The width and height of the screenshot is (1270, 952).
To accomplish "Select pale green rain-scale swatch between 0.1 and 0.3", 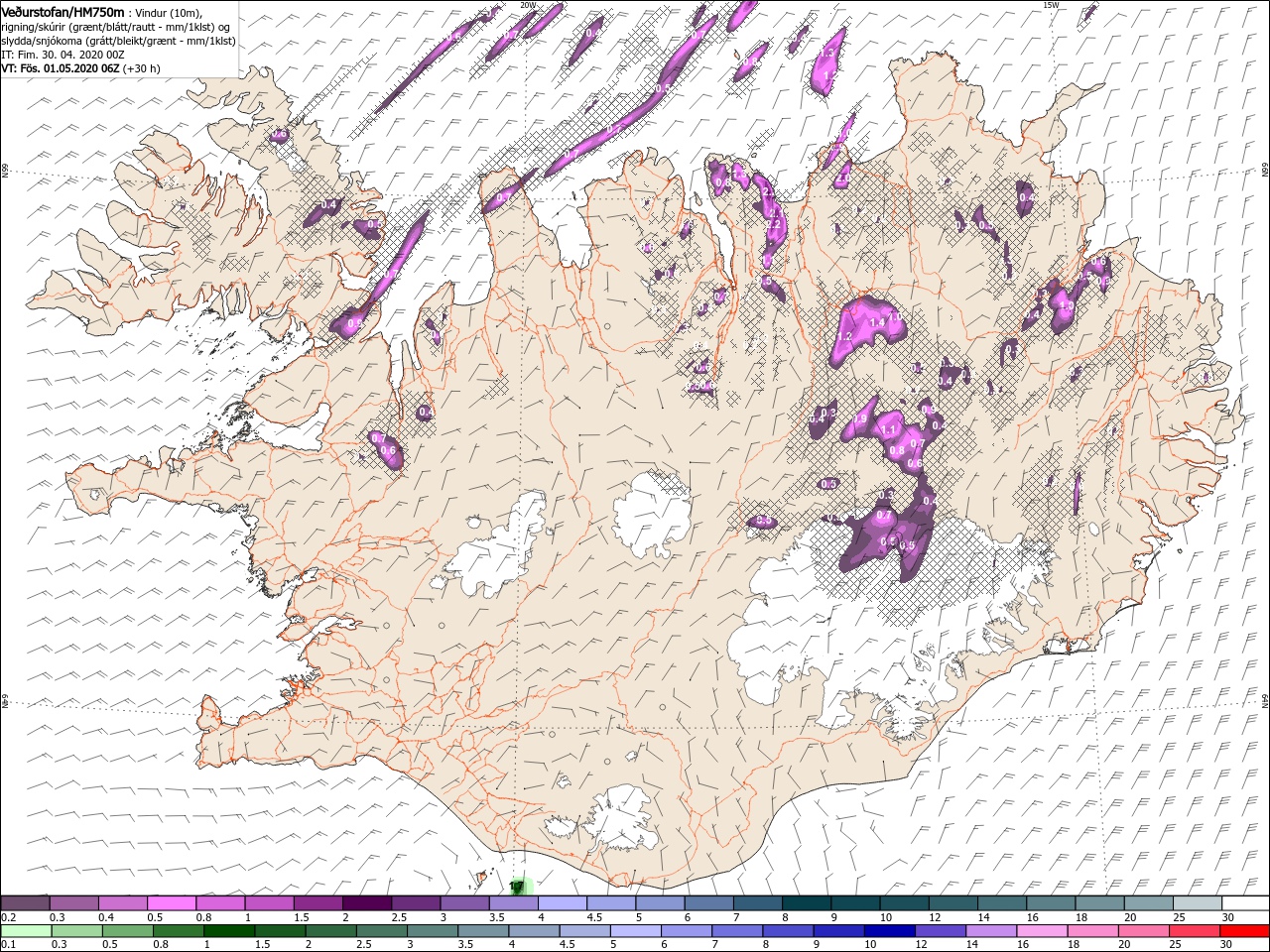I will [x=25, y=931].
